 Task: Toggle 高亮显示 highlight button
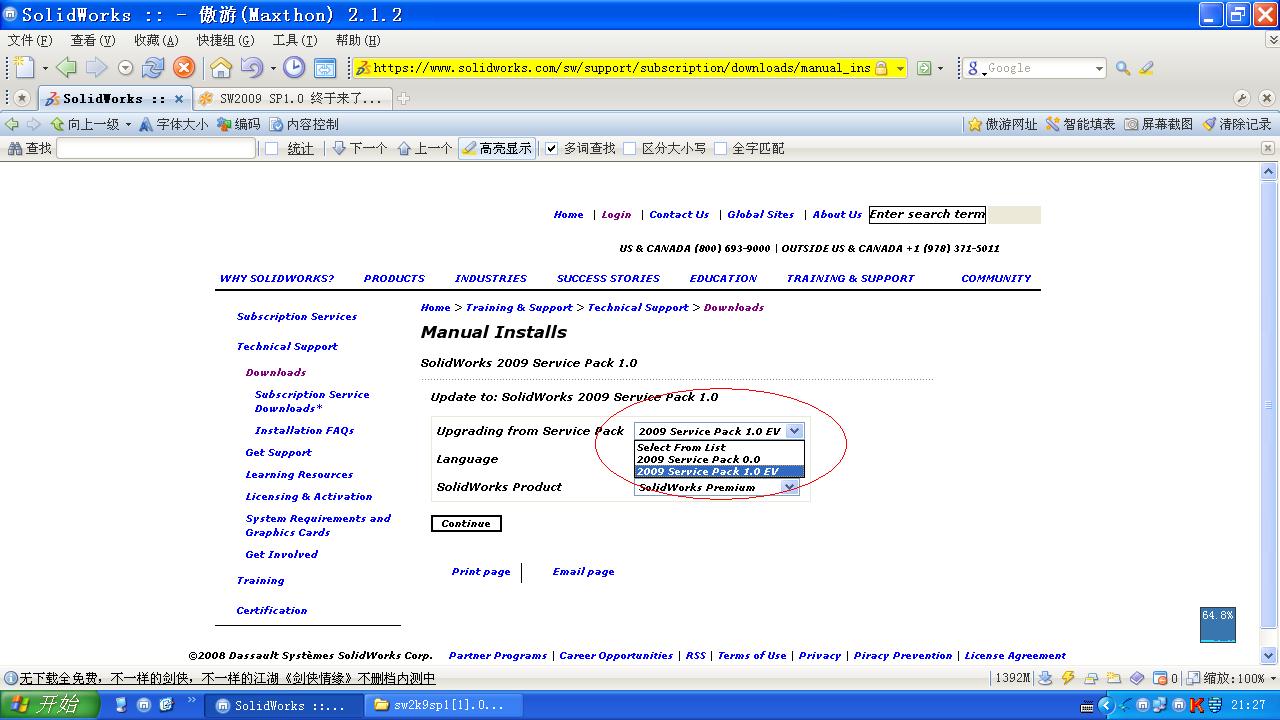[x=497, y=148]
